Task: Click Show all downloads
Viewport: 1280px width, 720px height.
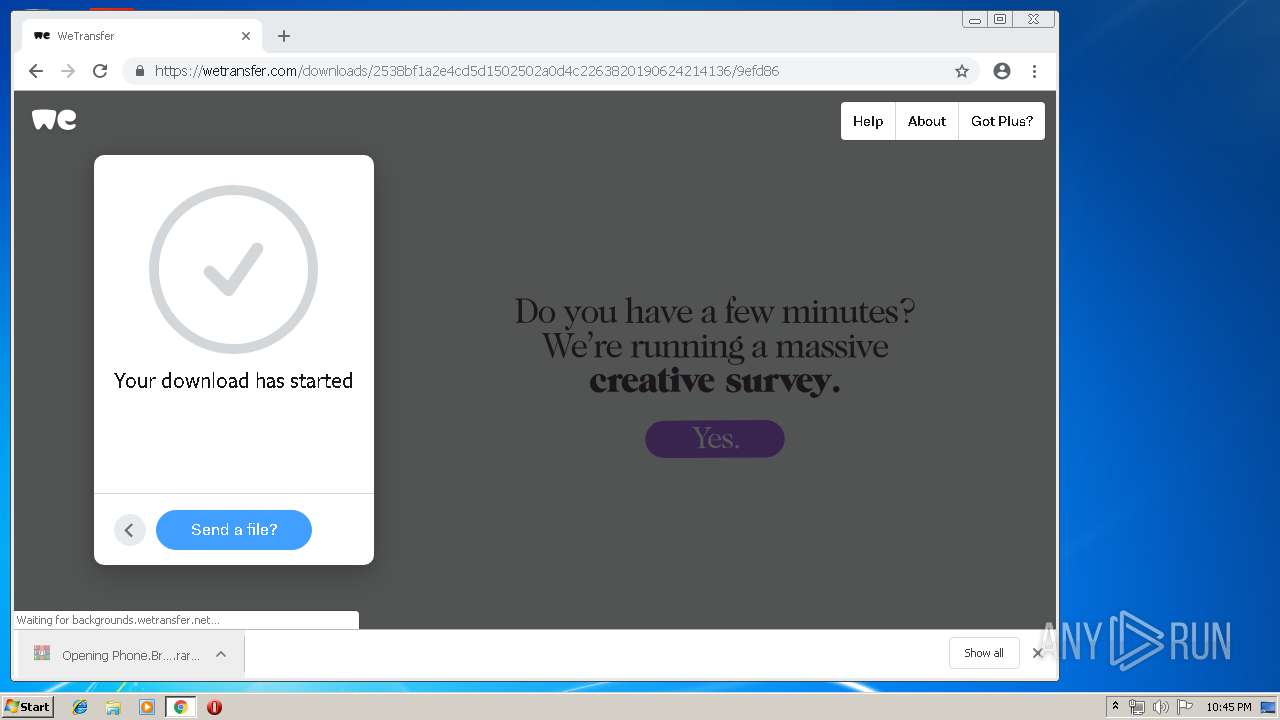Action: [x=984, y=653]
